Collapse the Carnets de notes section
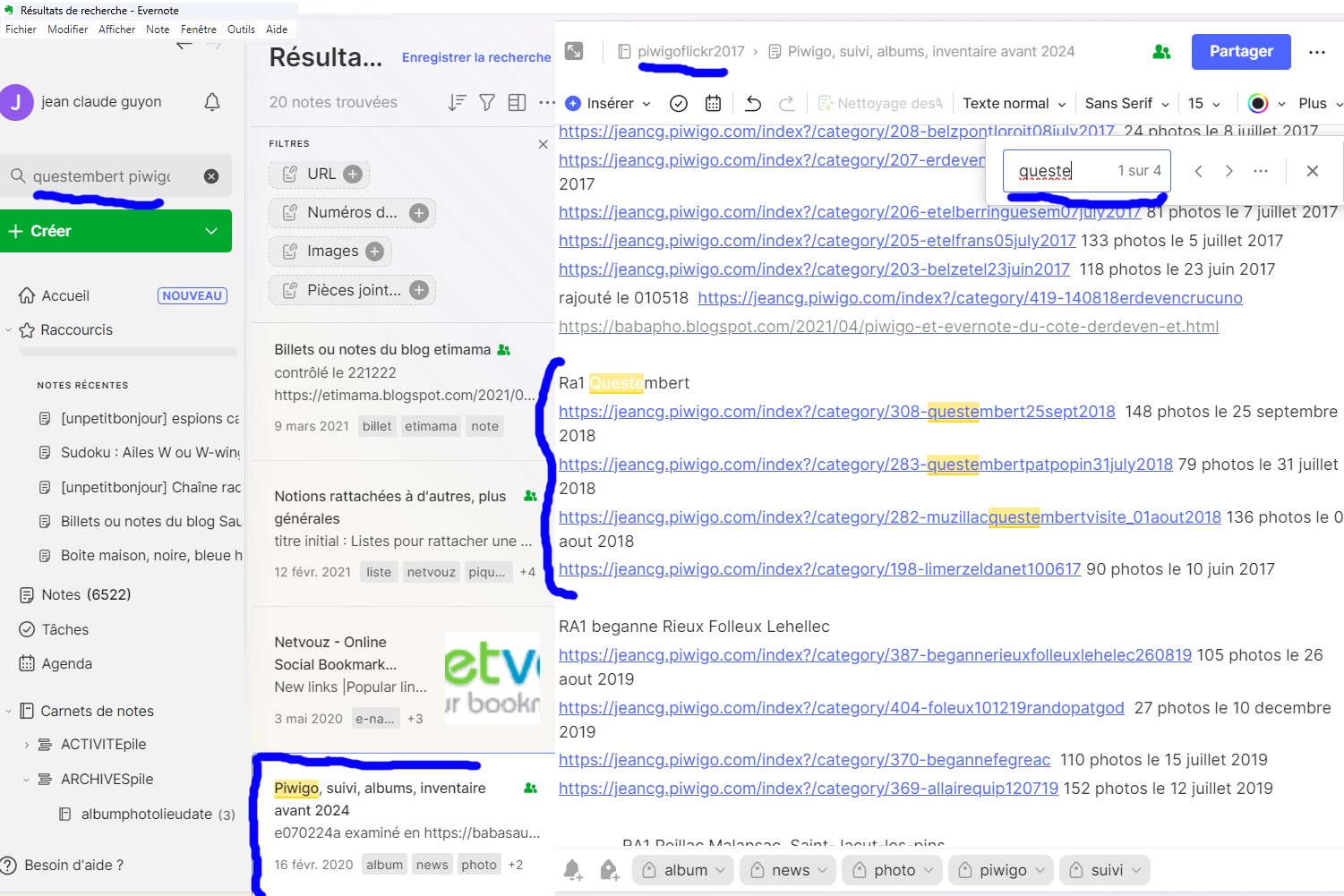 coord(9,712)
